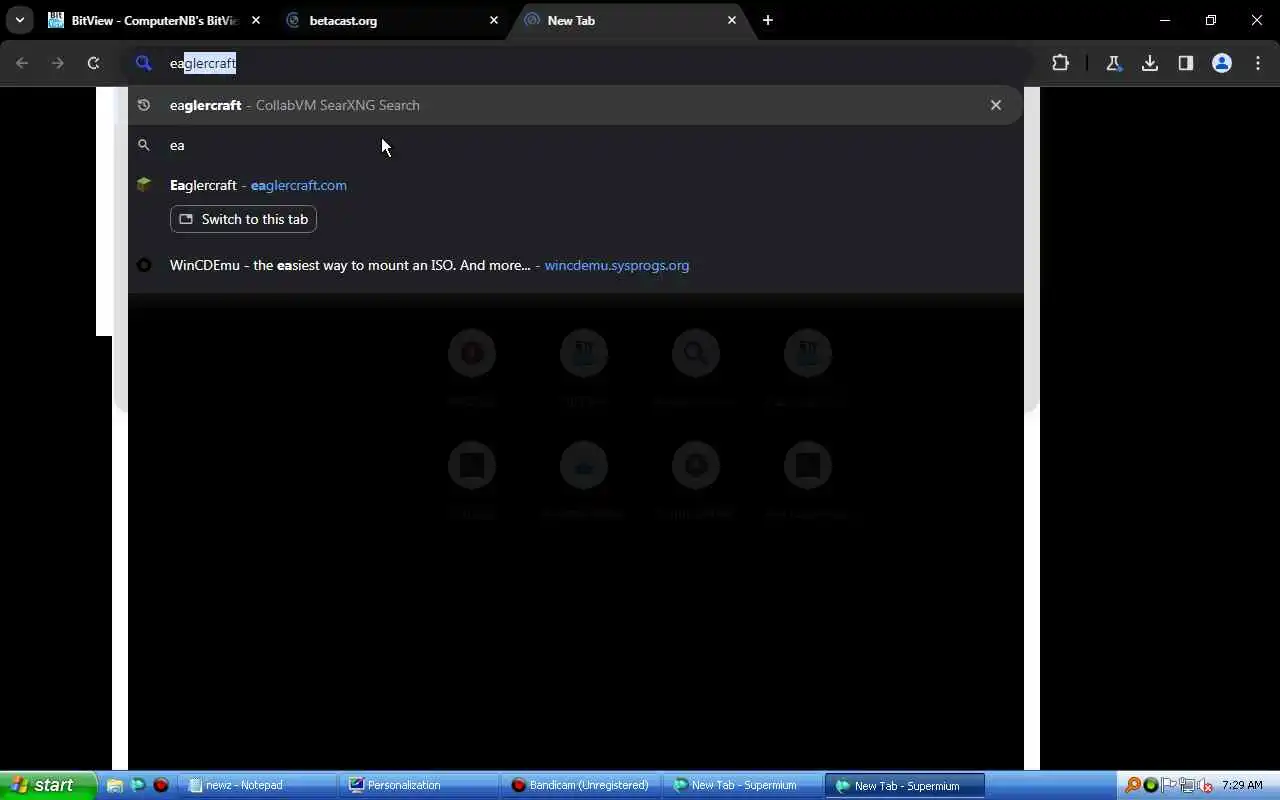Click the WinCDEmu favicon in suggestions
The width and height of the screenshot is (1280, 800).
[x=144, y=265]
